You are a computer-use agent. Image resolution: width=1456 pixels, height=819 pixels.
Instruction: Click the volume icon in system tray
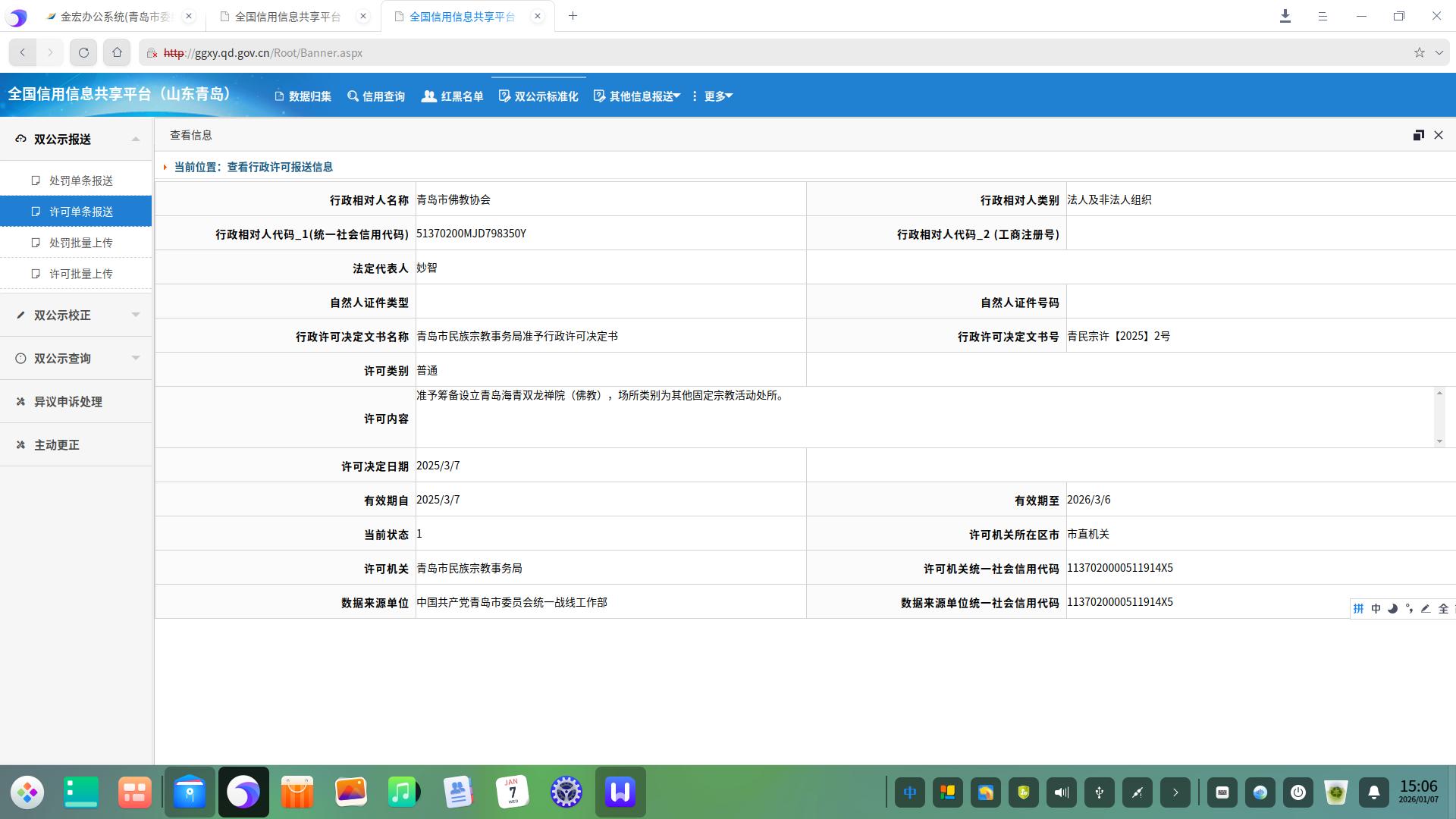coord(1061,792)
